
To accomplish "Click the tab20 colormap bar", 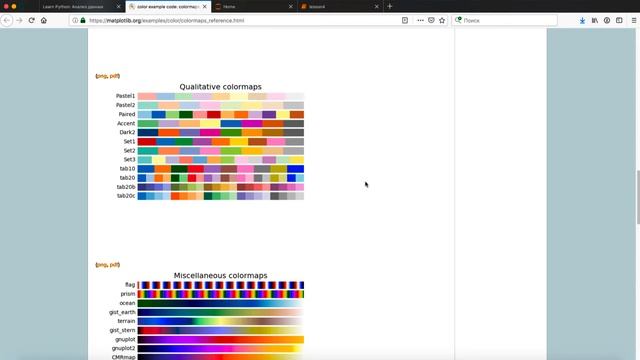I will pos(220,178).
